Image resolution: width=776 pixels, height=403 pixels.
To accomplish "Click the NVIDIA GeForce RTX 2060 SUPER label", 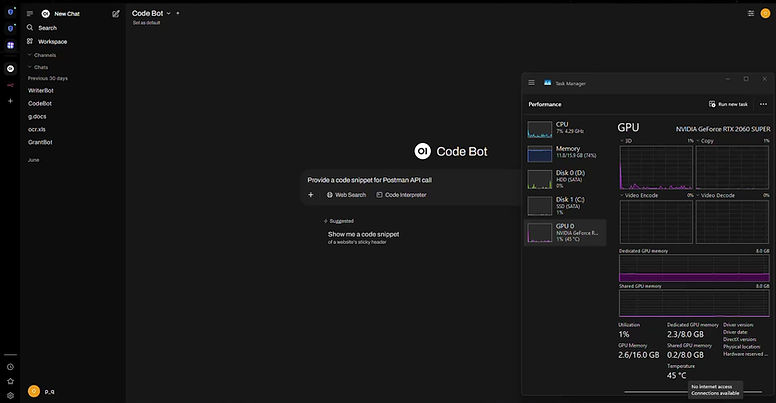I will (x=723, y=129).
